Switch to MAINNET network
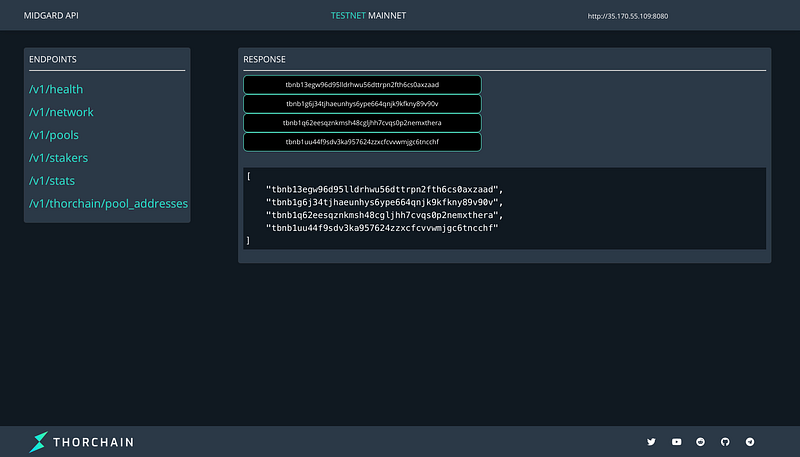Viewport: 800px width, 457px height. (x=387, y=16)
